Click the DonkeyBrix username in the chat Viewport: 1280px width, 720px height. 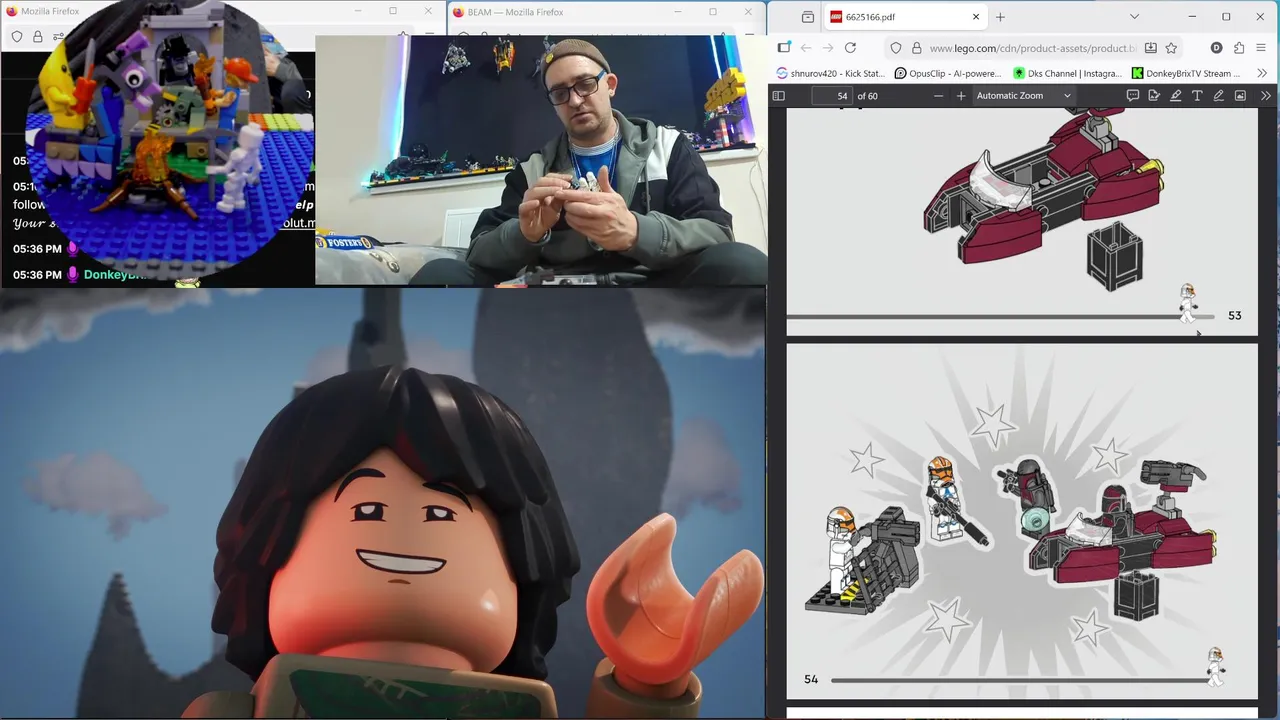(x=115, y=275)
